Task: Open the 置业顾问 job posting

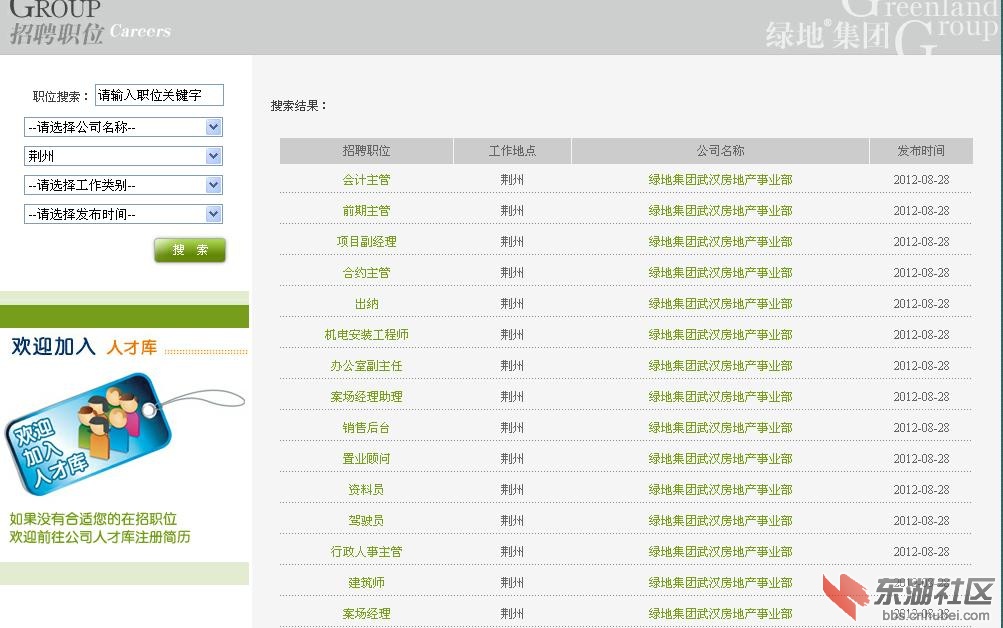Action: pos(366,459)
